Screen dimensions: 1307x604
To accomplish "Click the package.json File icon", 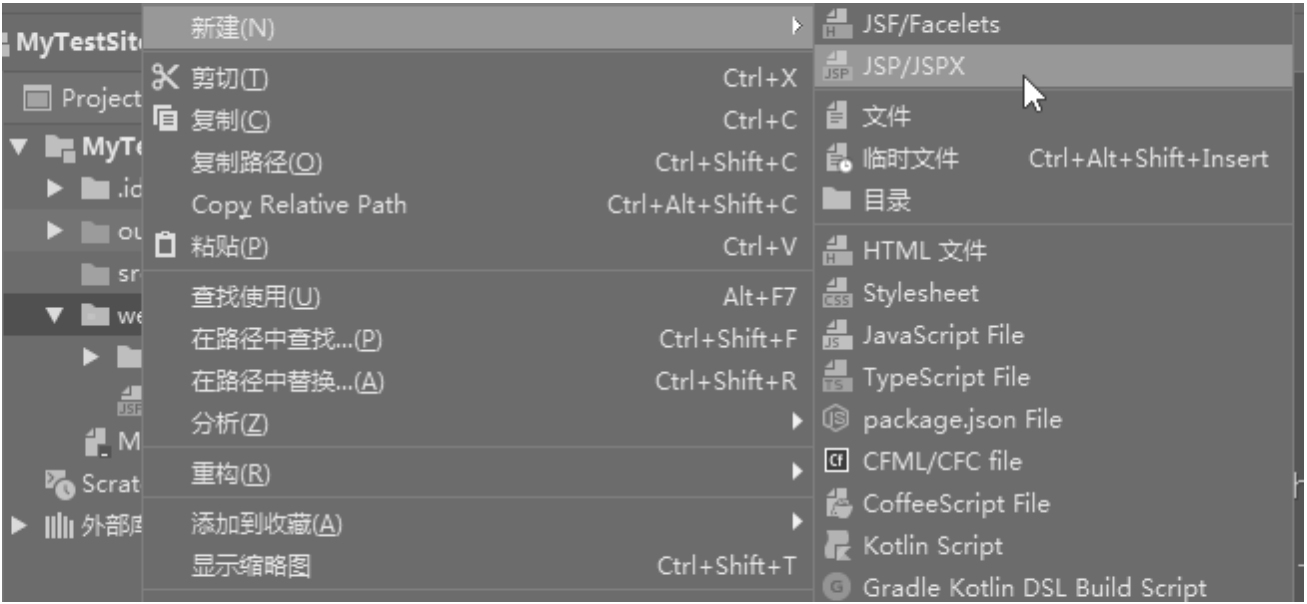I will click(836, 420).
